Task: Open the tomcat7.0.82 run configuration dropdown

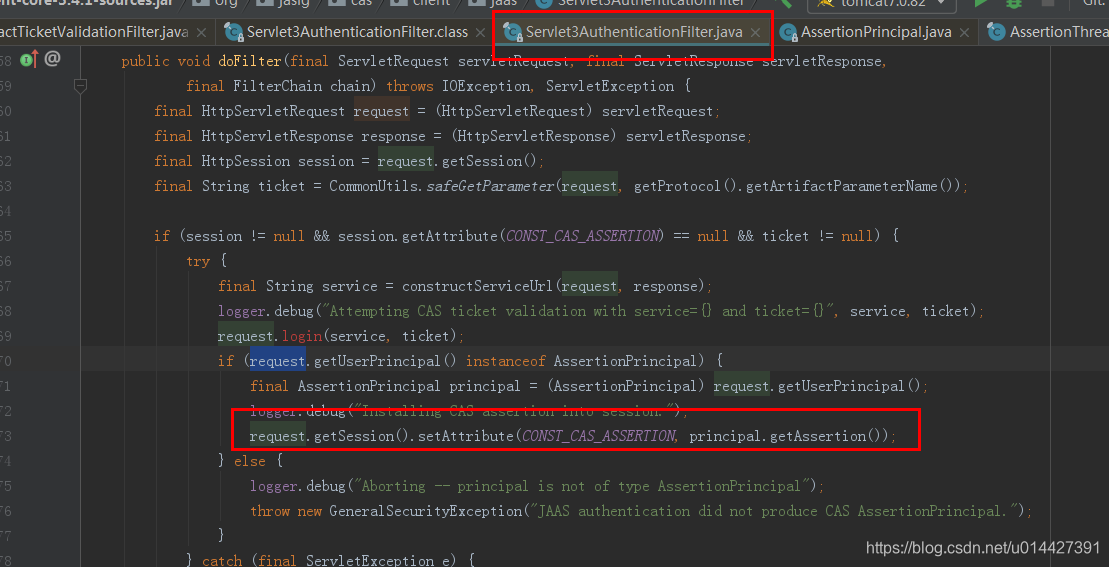Action: [881, 4]
